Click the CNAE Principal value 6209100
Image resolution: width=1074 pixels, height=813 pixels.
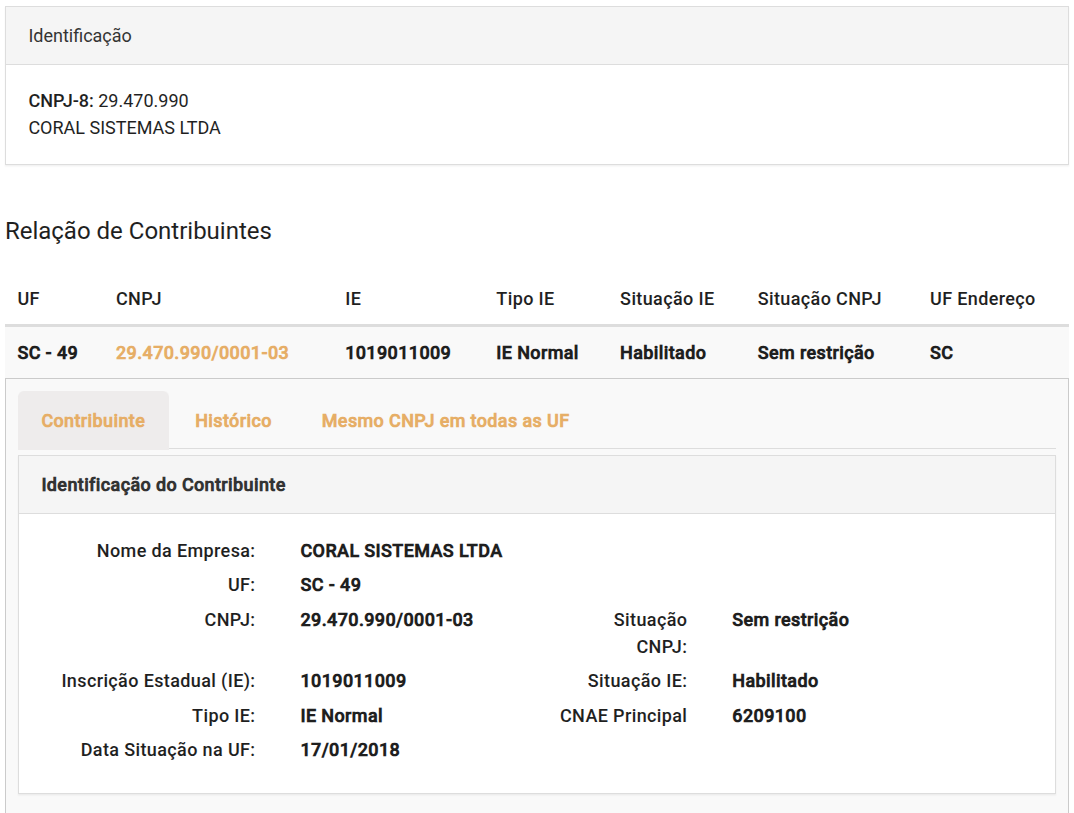click(769, 716)
